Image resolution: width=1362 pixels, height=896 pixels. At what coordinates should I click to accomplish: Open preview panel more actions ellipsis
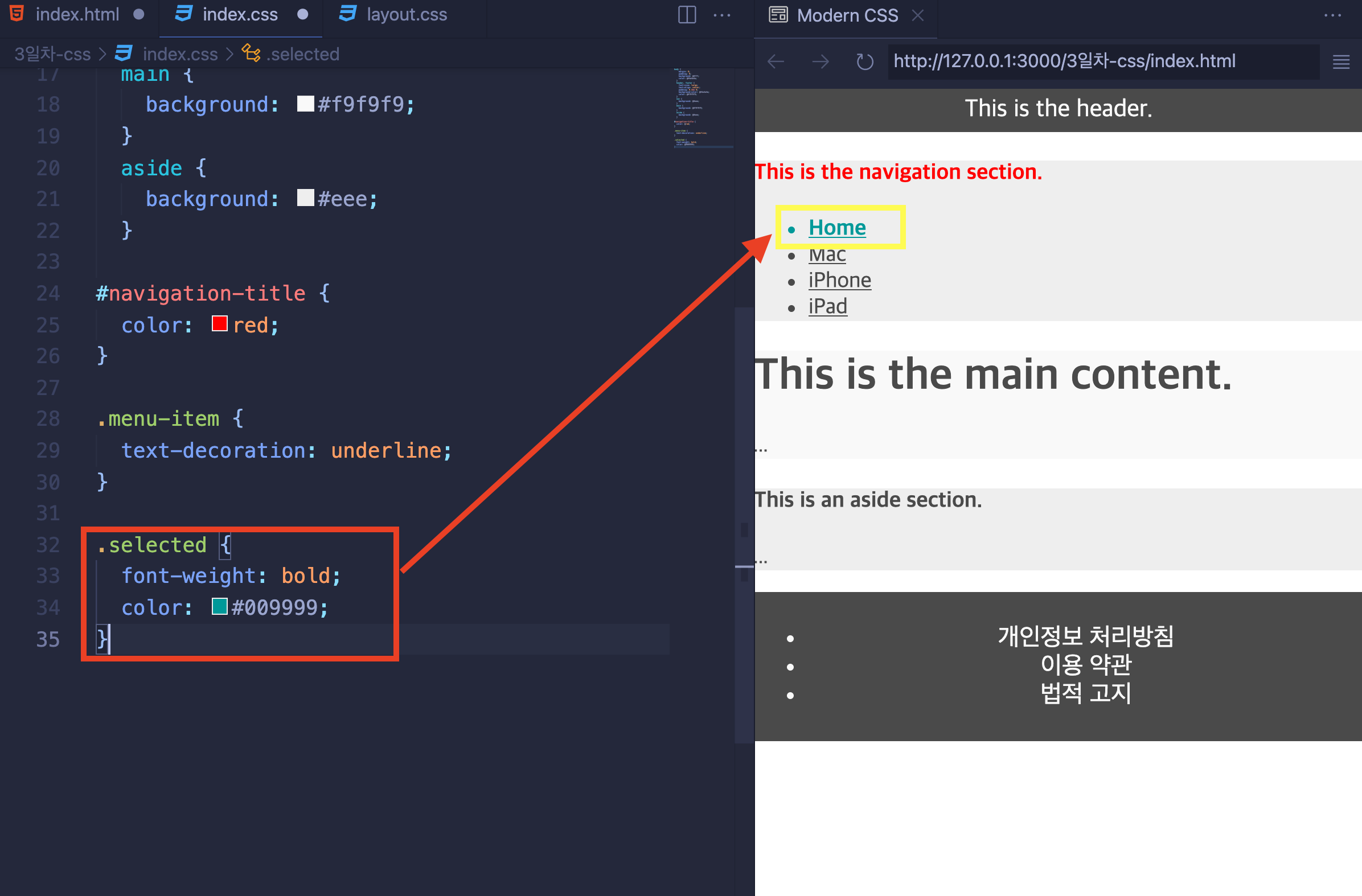coord(1333,15)
